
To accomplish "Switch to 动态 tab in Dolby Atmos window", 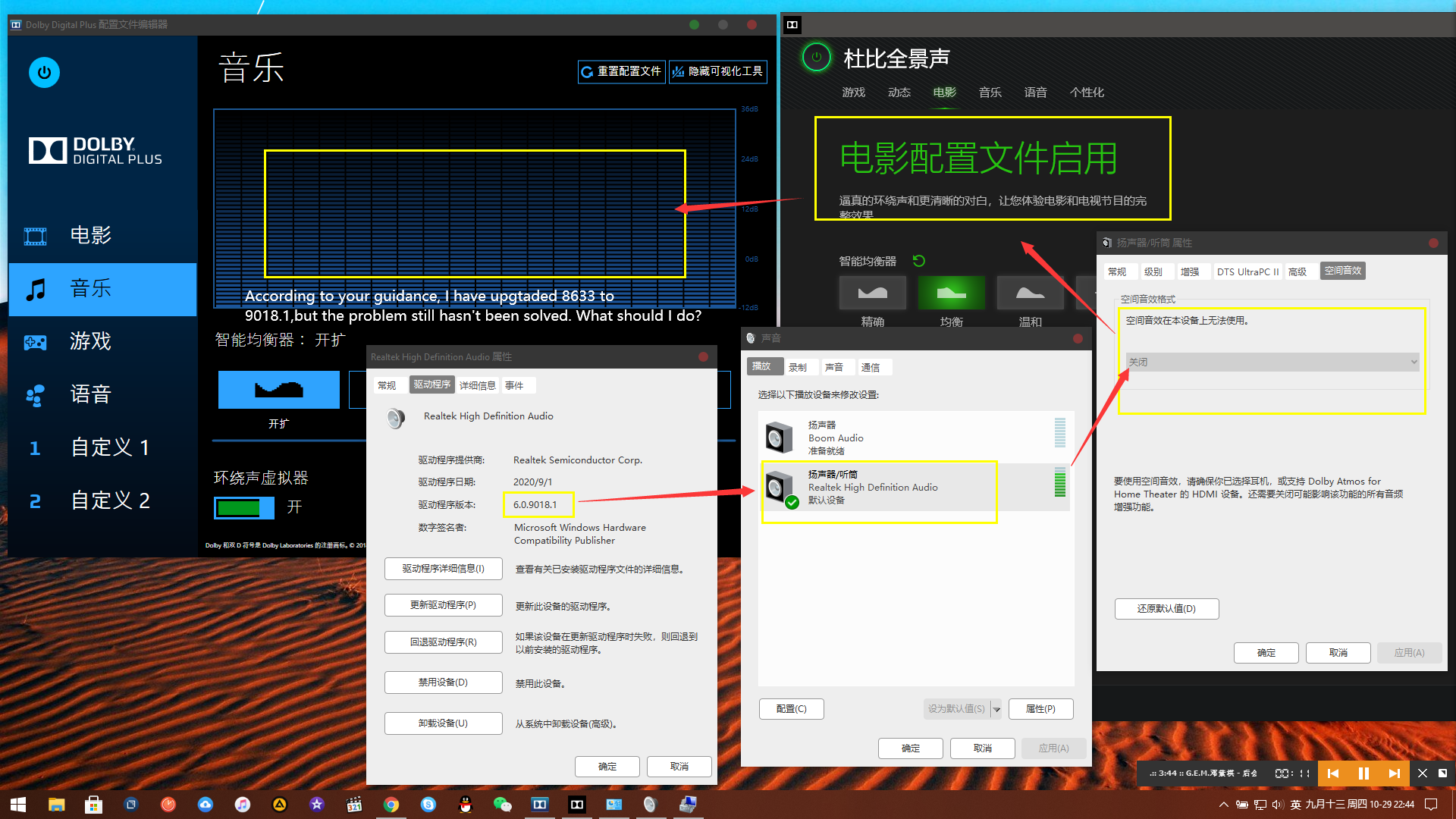I will coord(899,93).
